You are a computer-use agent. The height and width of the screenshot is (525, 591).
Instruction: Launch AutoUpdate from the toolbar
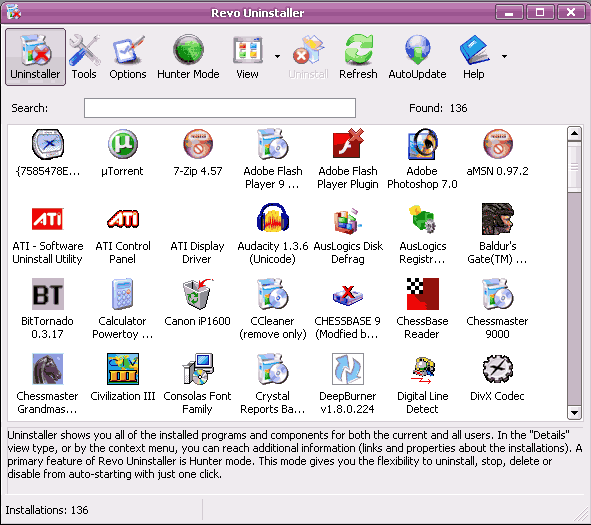tap(417, 57)
